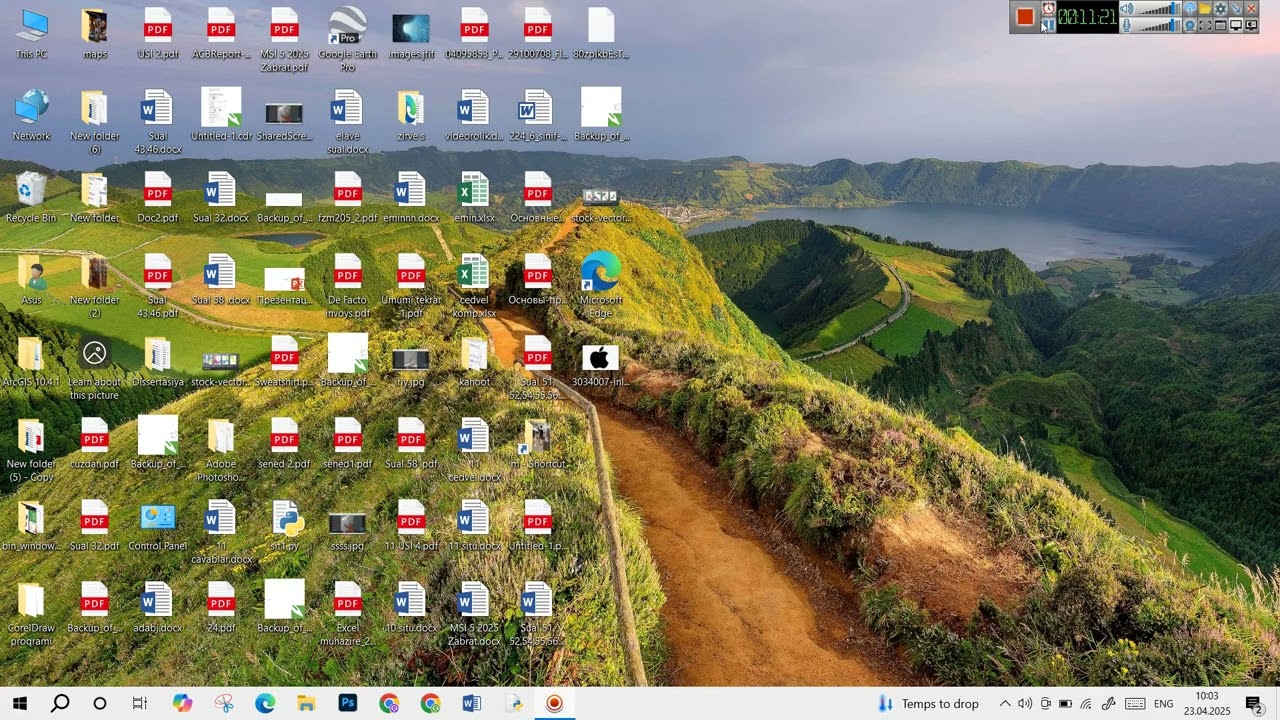Open recorder settings gear
Screen dimensions: 1280x720
coord(1220,9)
